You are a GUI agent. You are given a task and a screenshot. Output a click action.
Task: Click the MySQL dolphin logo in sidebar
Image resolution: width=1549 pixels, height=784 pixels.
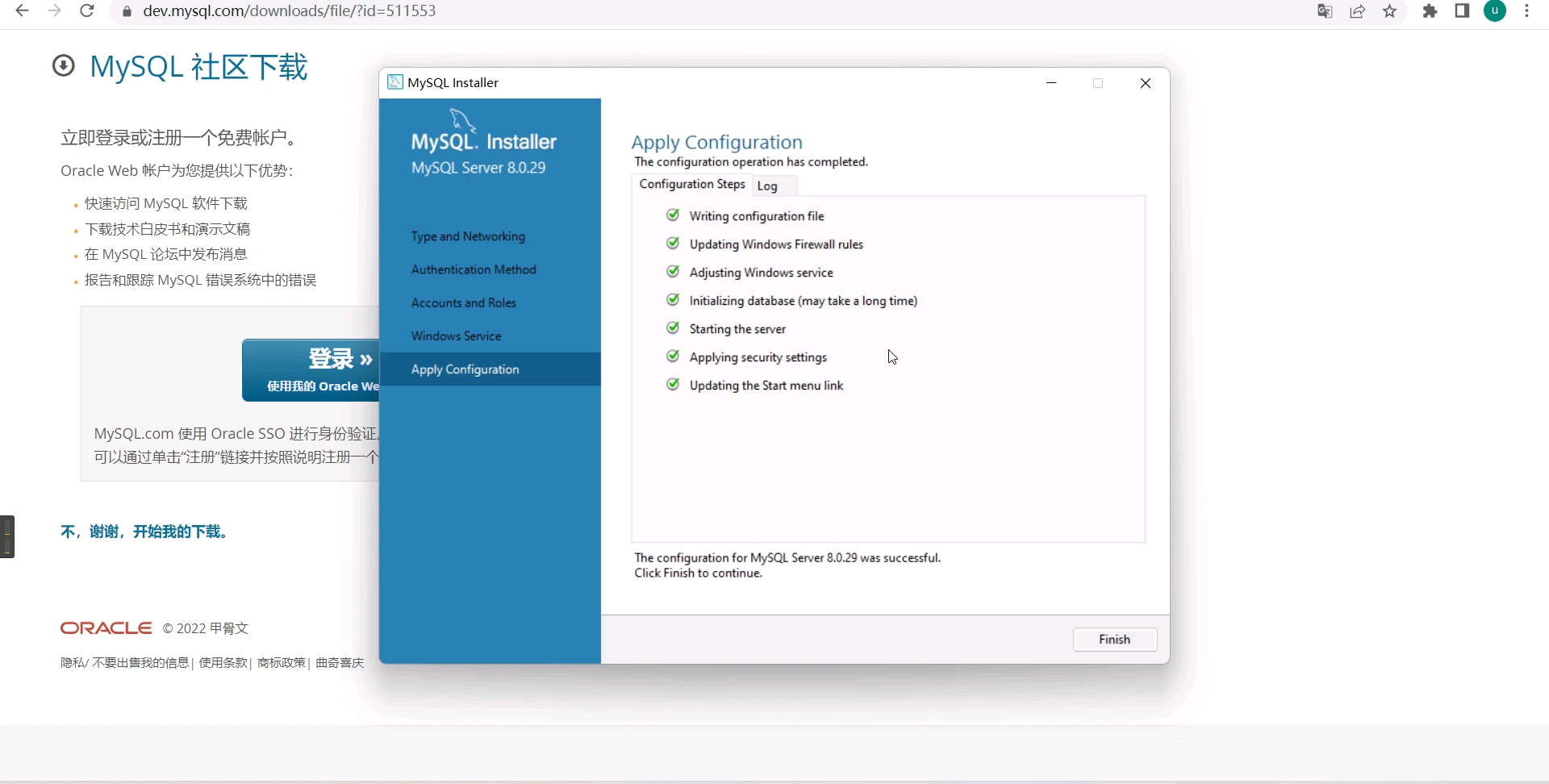pyautogui.click(x=463, y=120)
